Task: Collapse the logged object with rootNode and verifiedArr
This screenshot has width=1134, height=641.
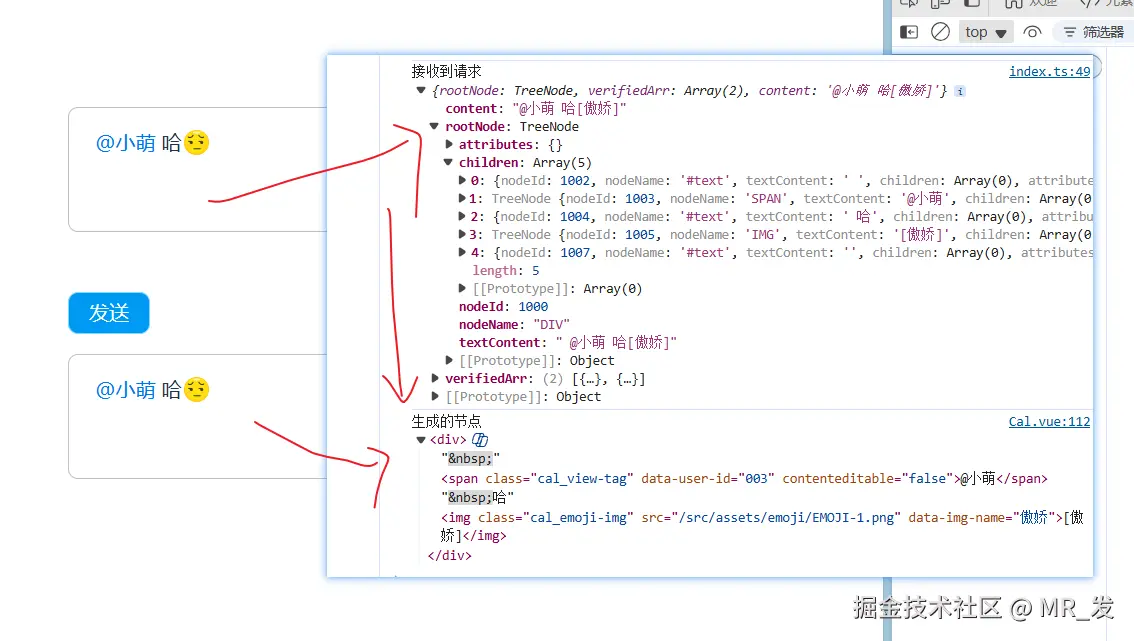Action: coord(421,90)
